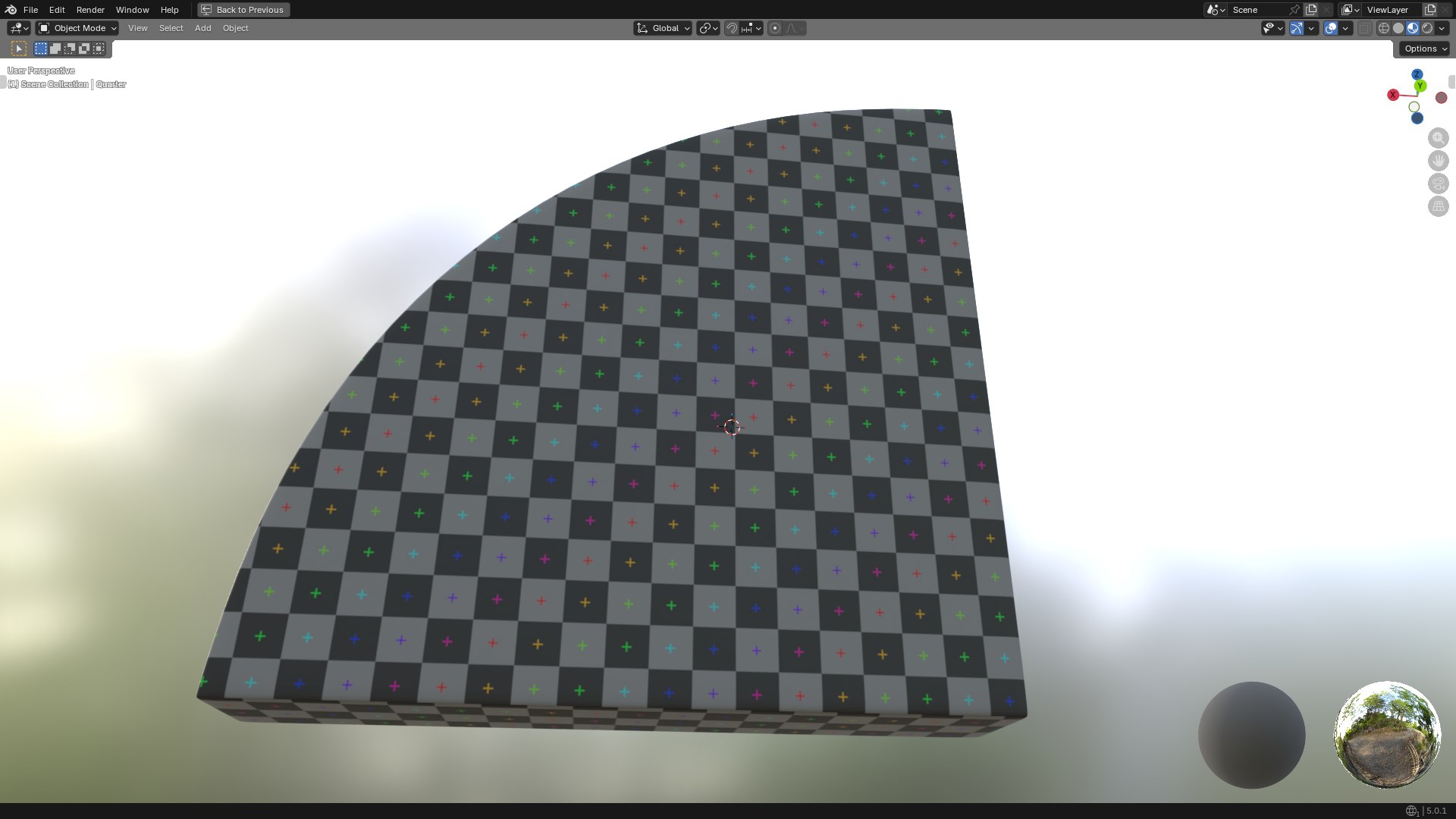
Task: Click the negative Y axis gizmo circle
Action: coord(1414,107)
